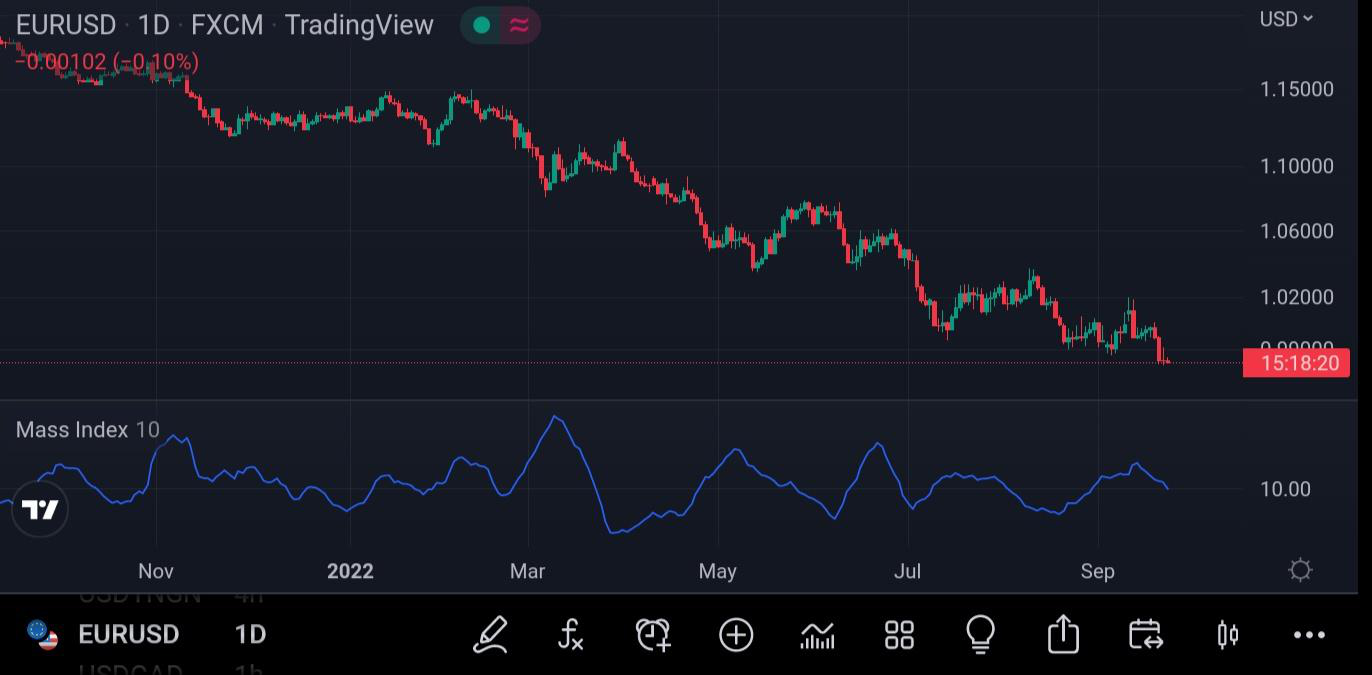Open the lightbulb ideas icon
1372x675 pixels.
point(980,634)
